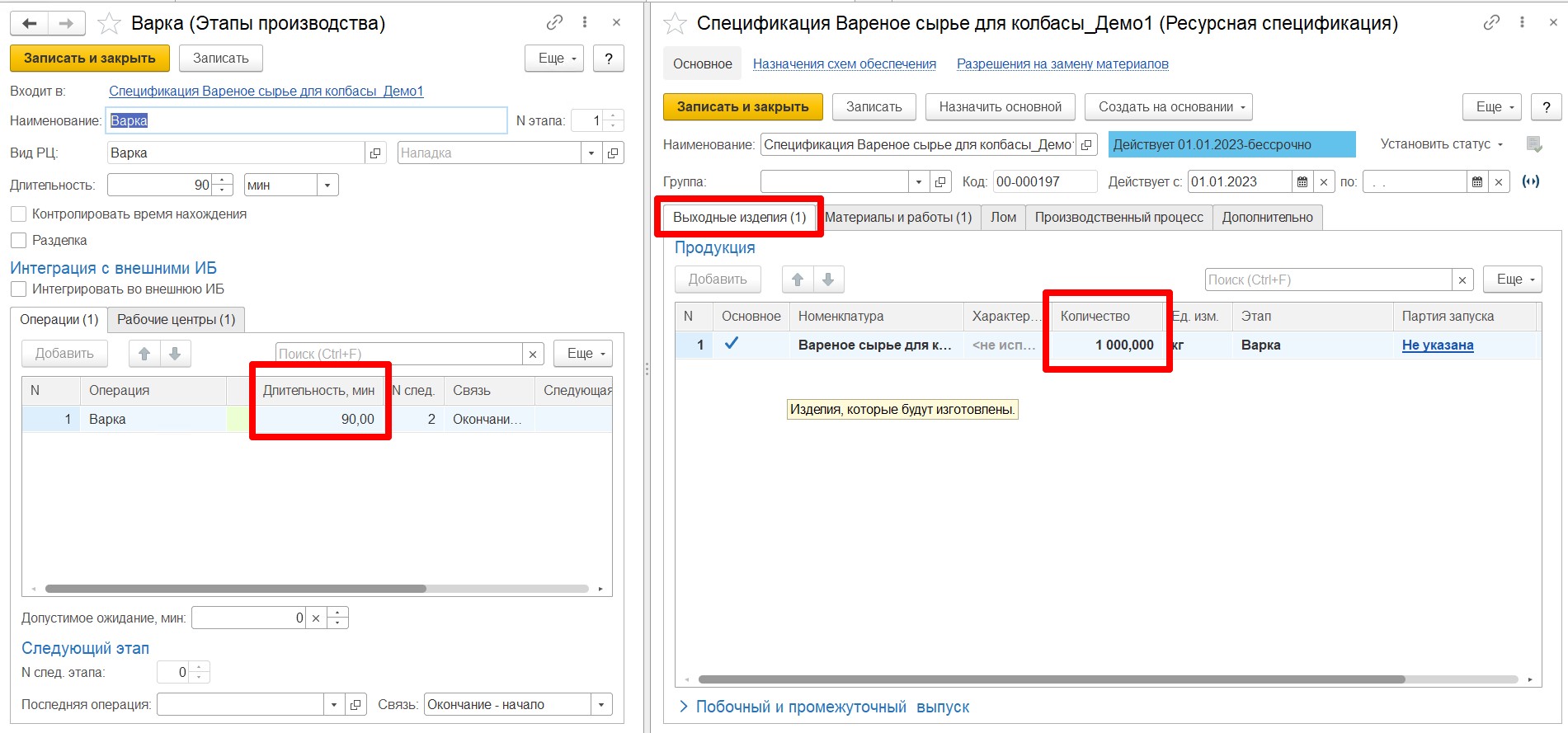Open the Рабочие центры tab
Screen dimensions: 1568x733
point(176,320)
